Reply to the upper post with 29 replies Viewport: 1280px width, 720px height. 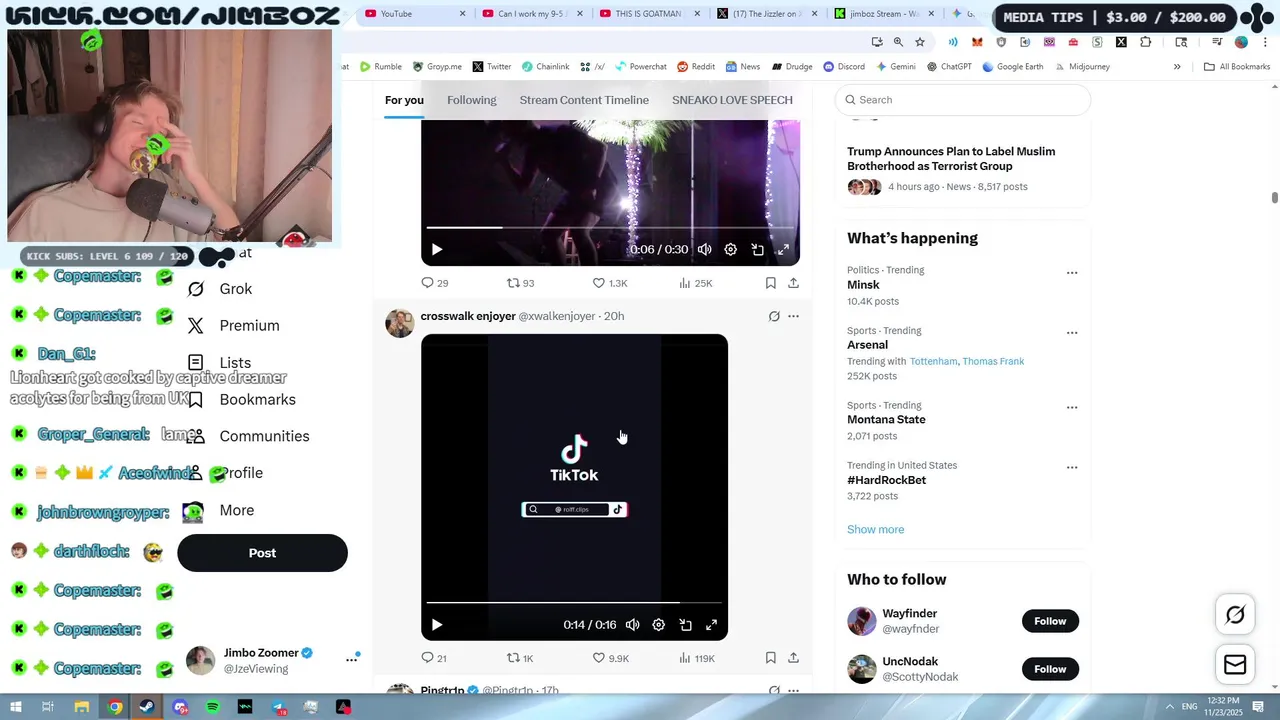[434, 283]
